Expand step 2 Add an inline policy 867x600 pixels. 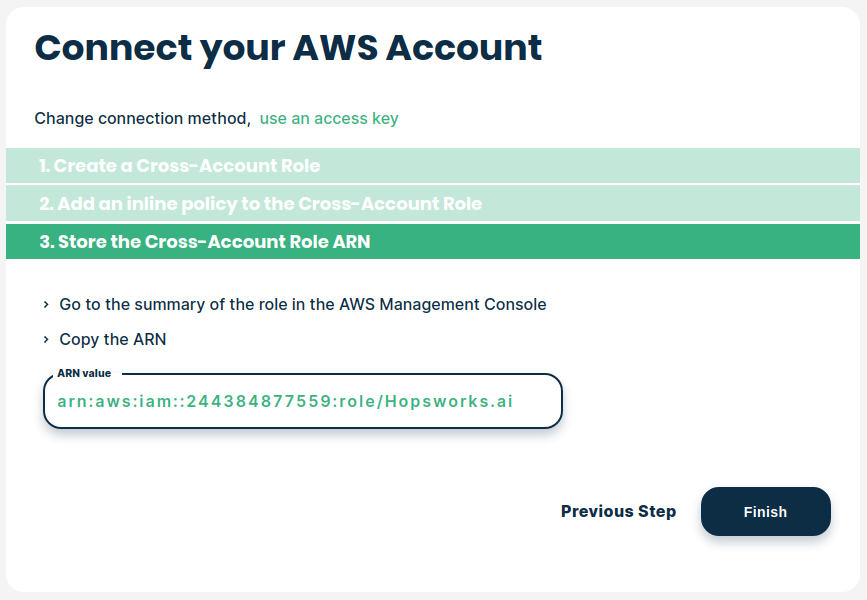coord(260,204)
